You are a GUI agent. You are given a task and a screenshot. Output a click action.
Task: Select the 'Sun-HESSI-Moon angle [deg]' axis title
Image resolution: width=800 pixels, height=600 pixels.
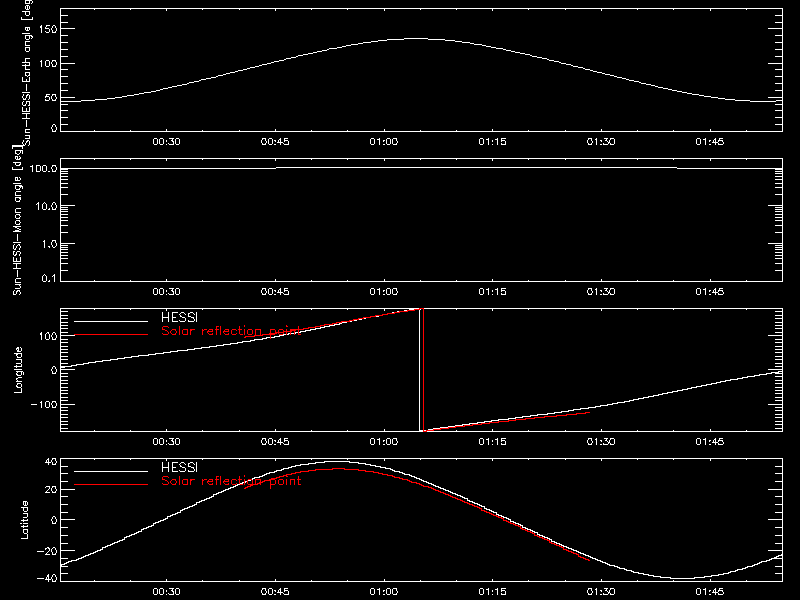tap(17, 220)
